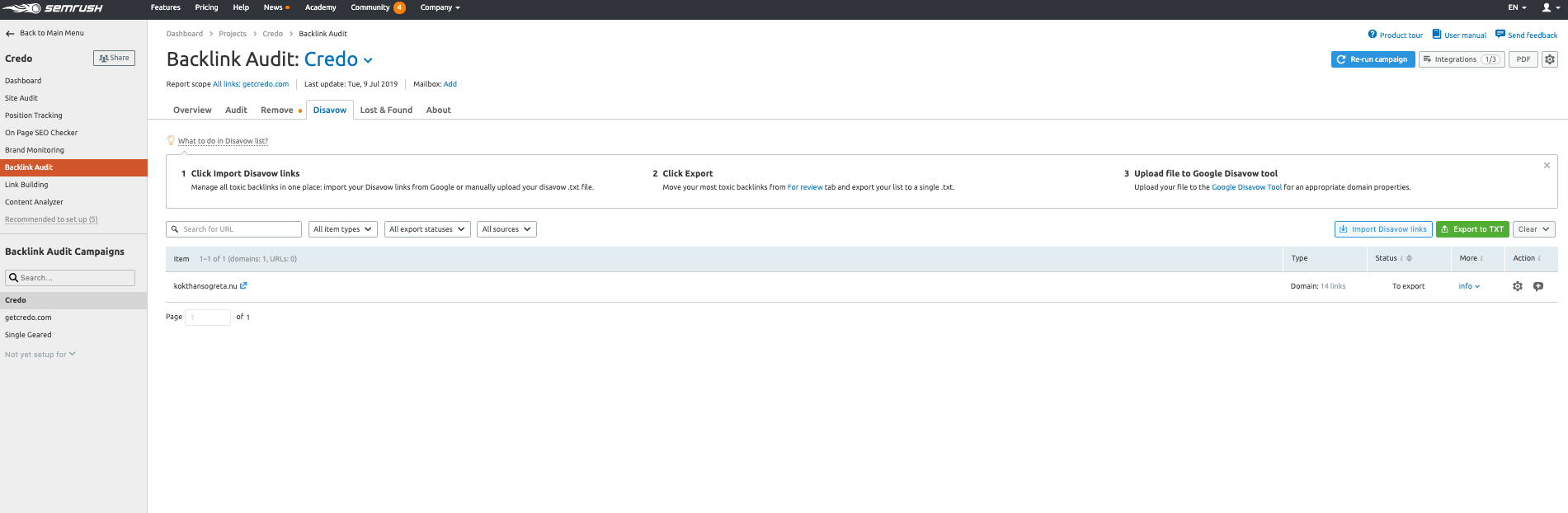Open the user profile icon menu
Screen dimensions: 1568x513
1550,7
